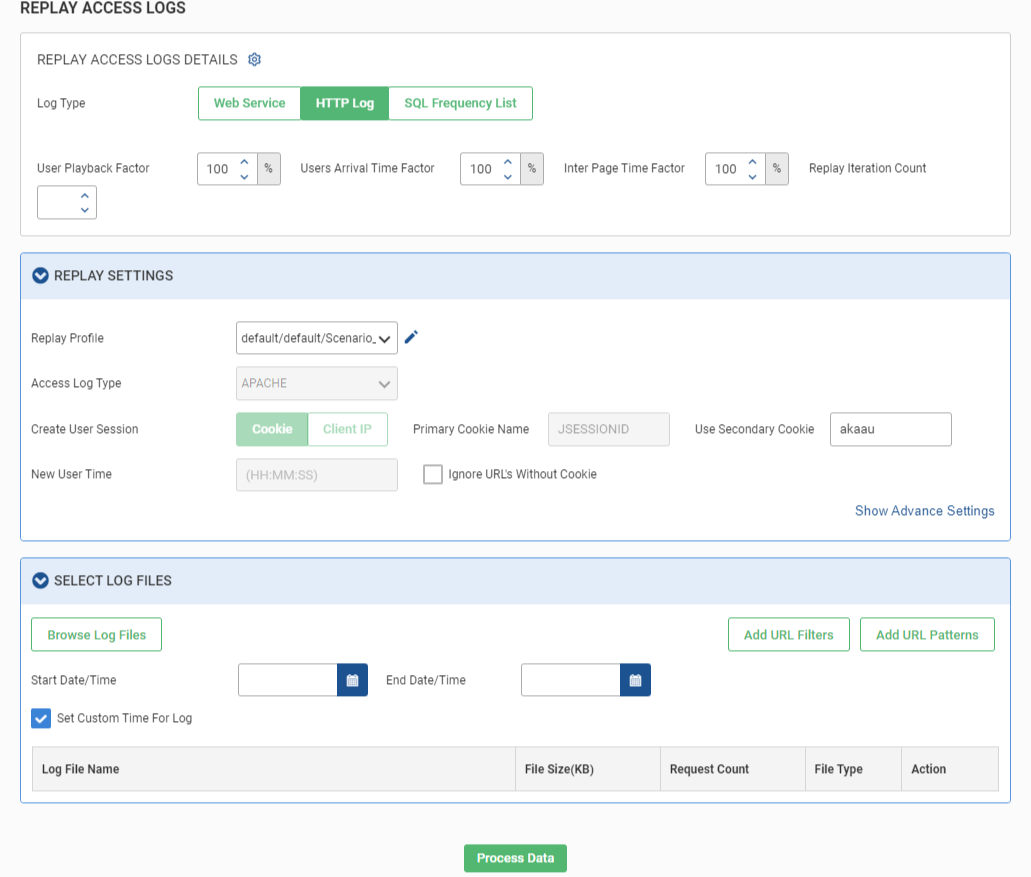Click the pencil icon to edit Replay Profile

point(411,338)
